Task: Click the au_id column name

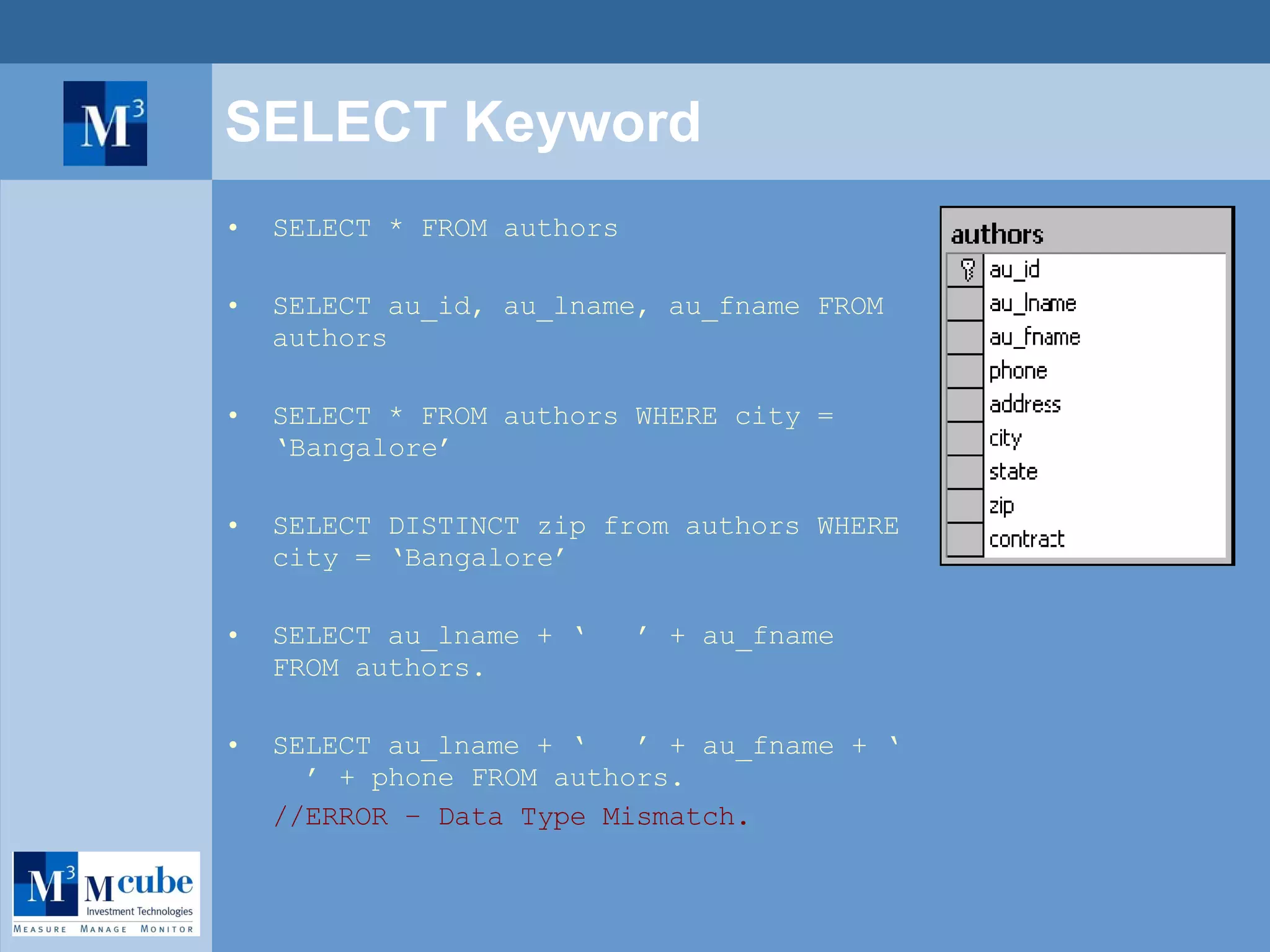Action: tap(1015, 270)
